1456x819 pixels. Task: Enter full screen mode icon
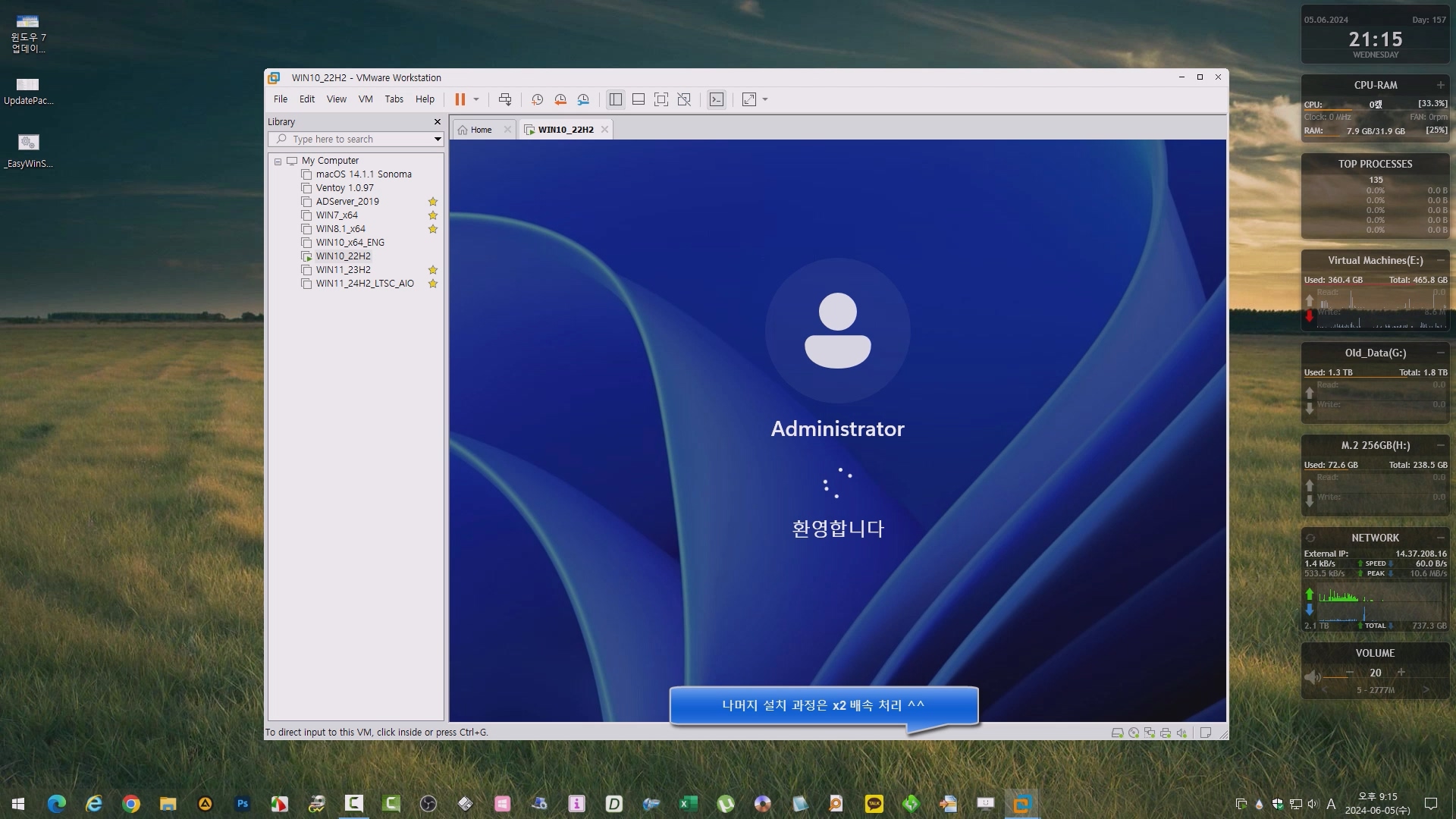661,99
